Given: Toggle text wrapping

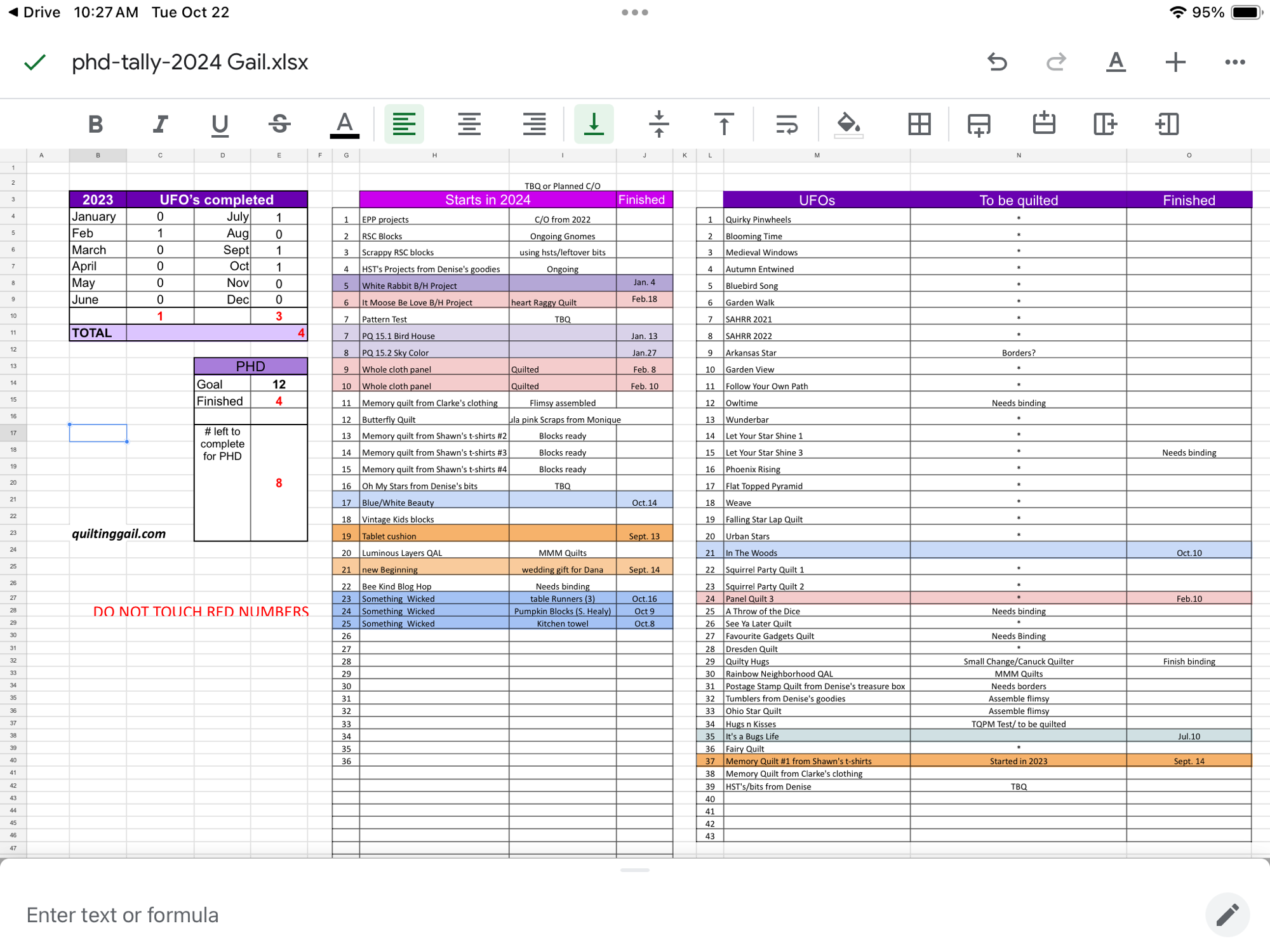Looking at the screenshot, I should click(x=787, y=124).
